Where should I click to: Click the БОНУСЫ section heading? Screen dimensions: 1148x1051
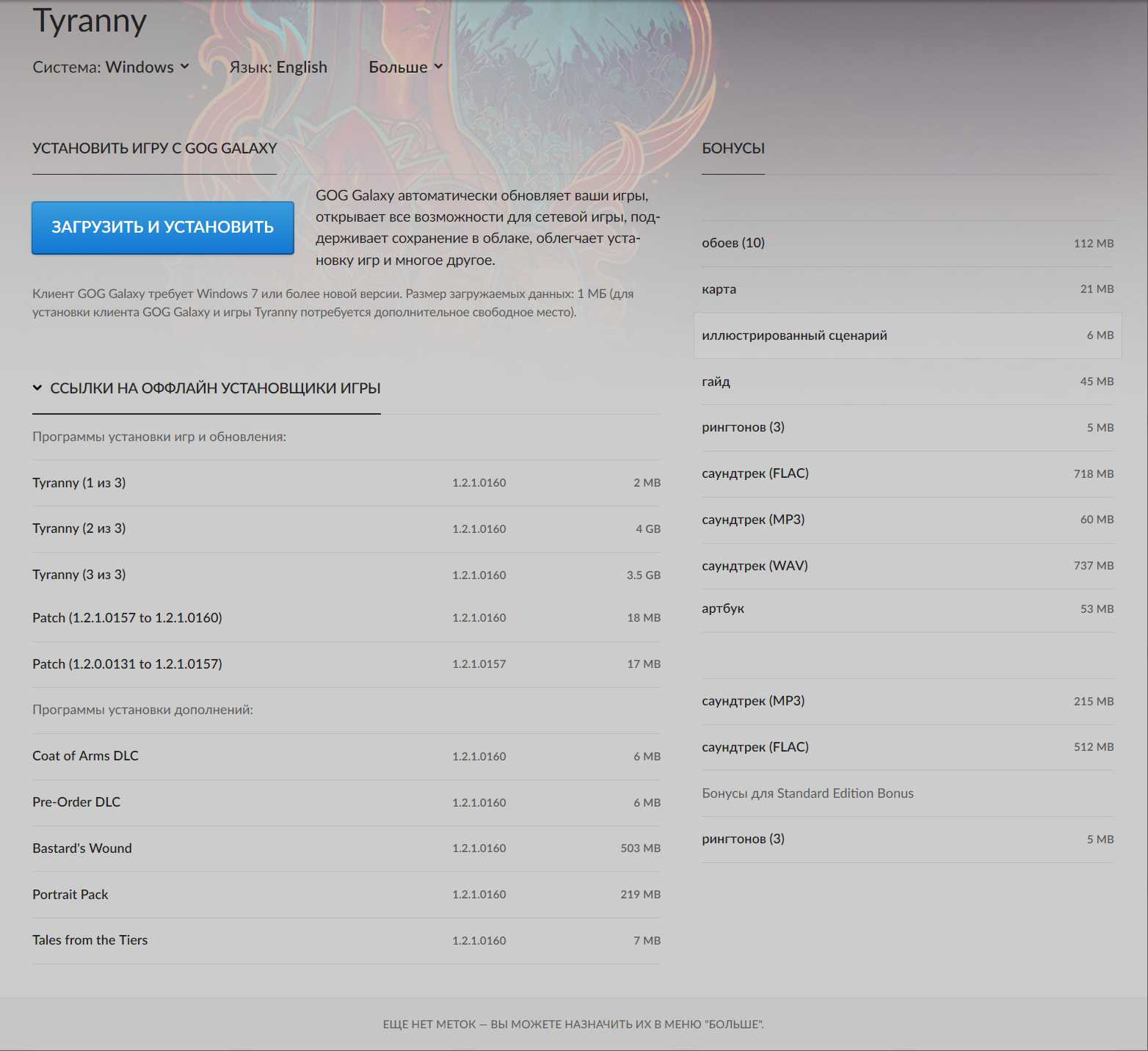click(733, 148)
